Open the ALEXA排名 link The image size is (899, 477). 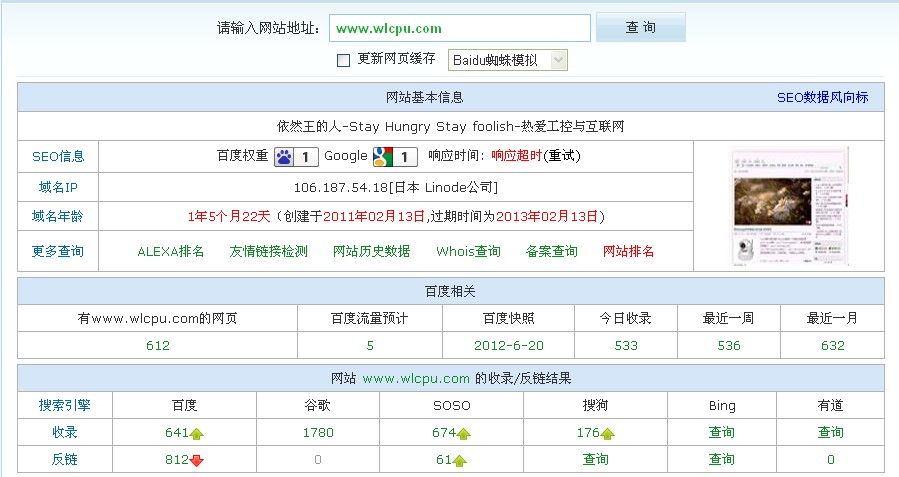click(171, 251)
